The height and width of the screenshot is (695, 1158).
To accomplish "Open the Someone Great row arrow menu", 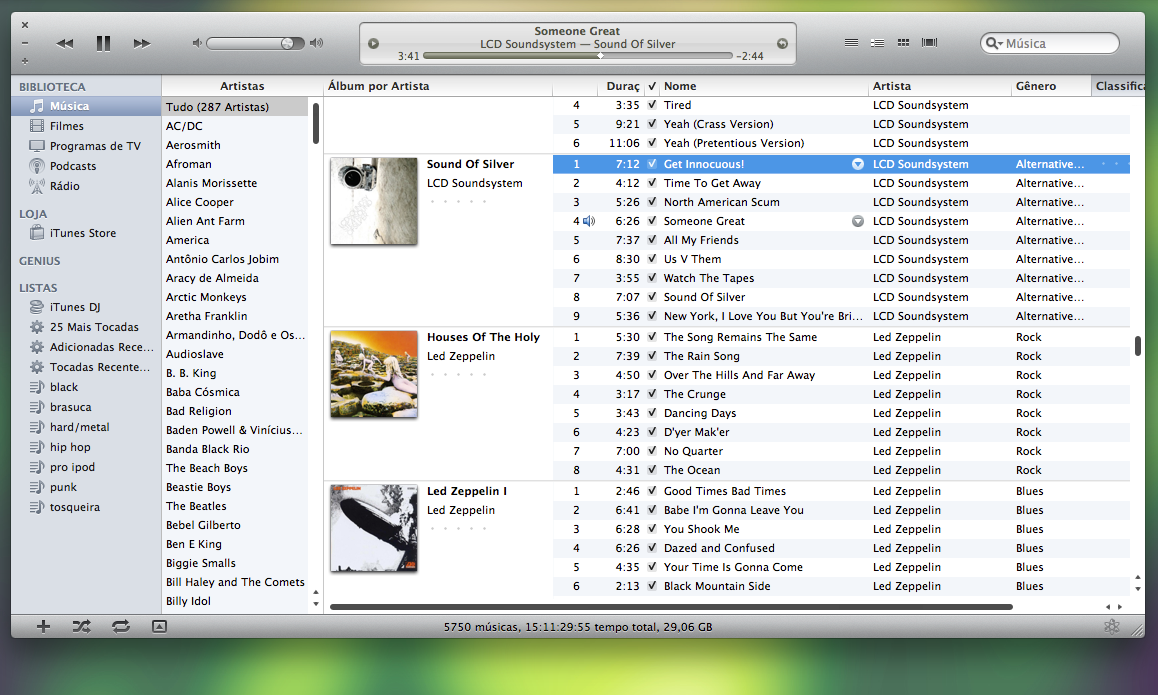I will pos(857,221).
